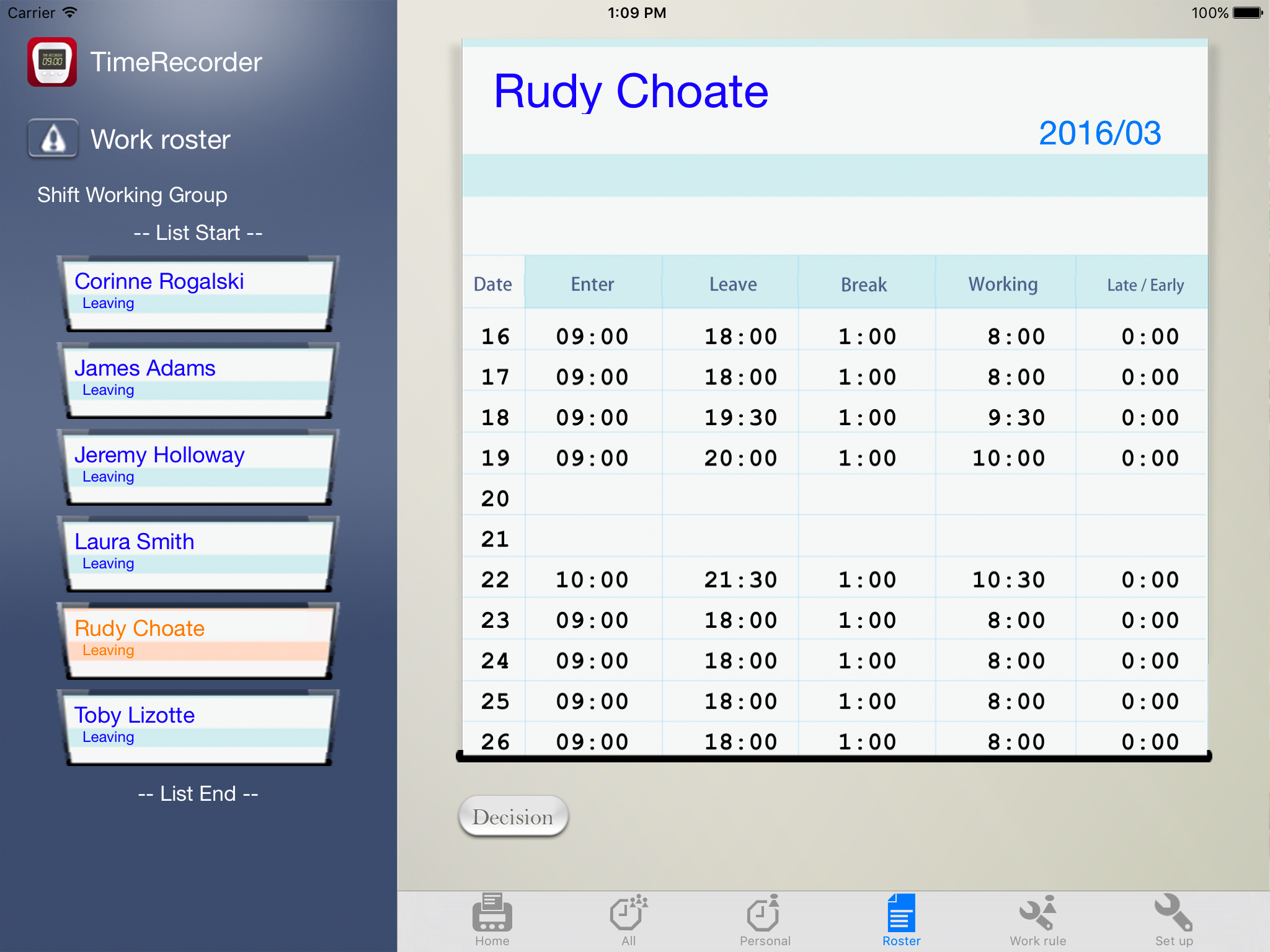Viewport: 1270px width, 952px height.
Task: Select Corinne Rogalski time card
Action: (x=197, y=293)
